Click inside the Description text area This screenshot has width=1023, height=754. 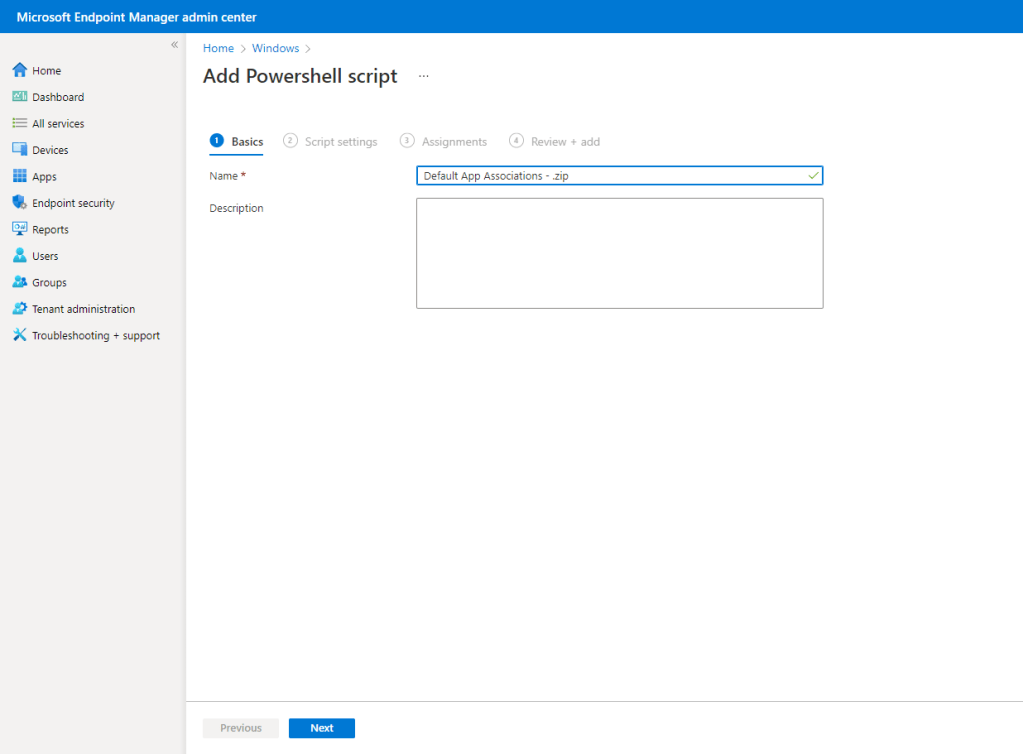[x=619, y=253]
